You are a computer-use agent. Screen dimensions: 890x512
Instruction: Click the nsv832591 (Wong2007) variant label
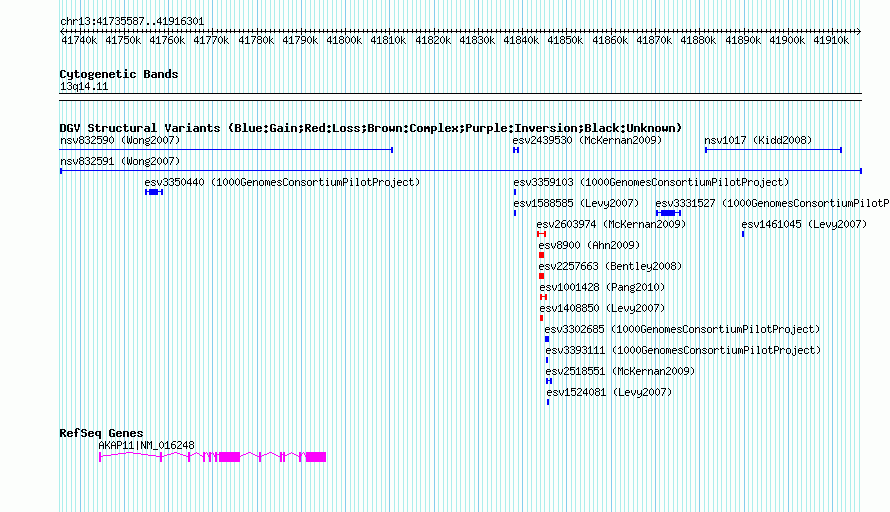[120, 161]
